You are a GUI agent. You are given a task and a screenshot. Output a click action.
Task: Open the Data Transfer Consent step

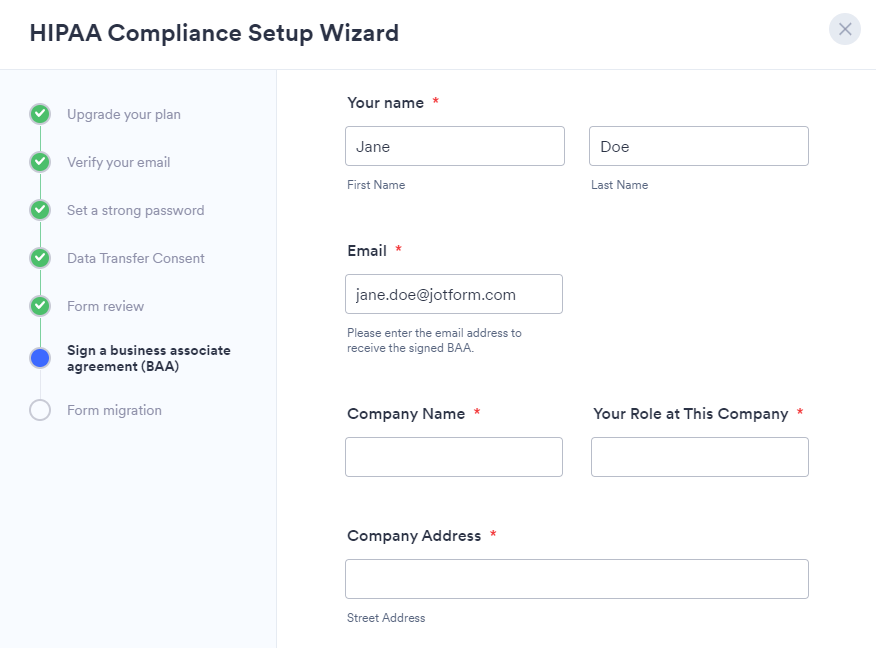point(136,258)
